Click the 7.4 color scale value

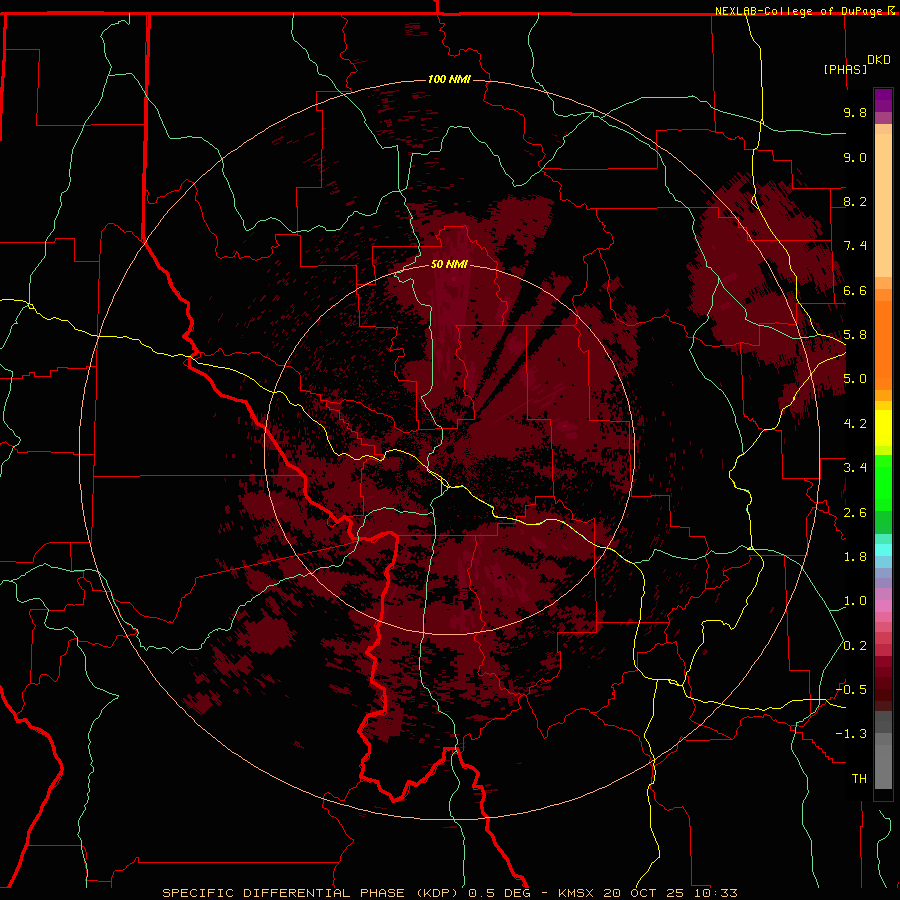tap(855, 246)
